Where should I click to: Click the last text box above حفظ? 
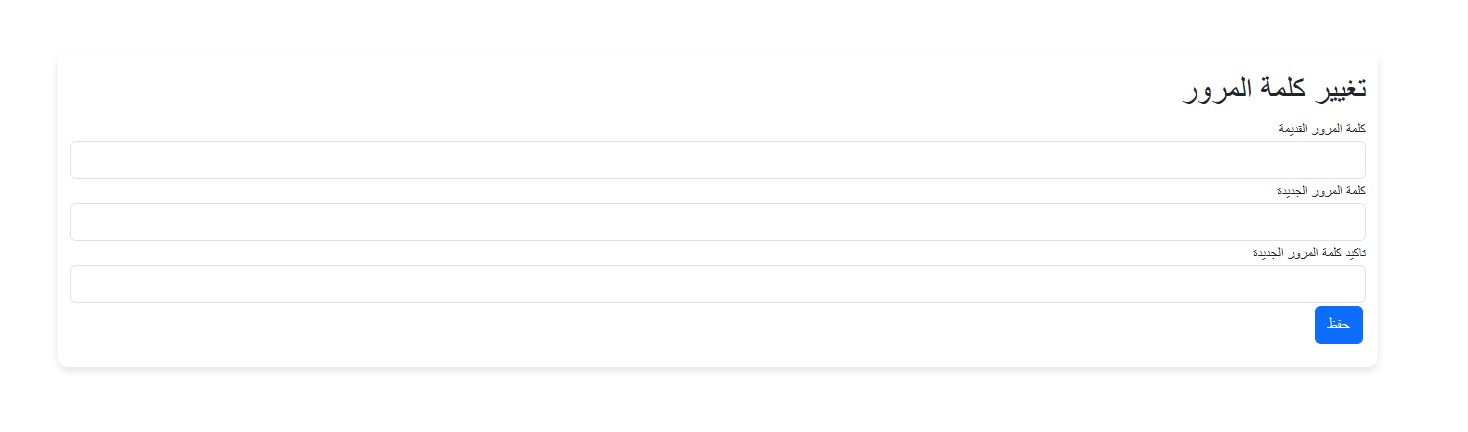[718, 284]
